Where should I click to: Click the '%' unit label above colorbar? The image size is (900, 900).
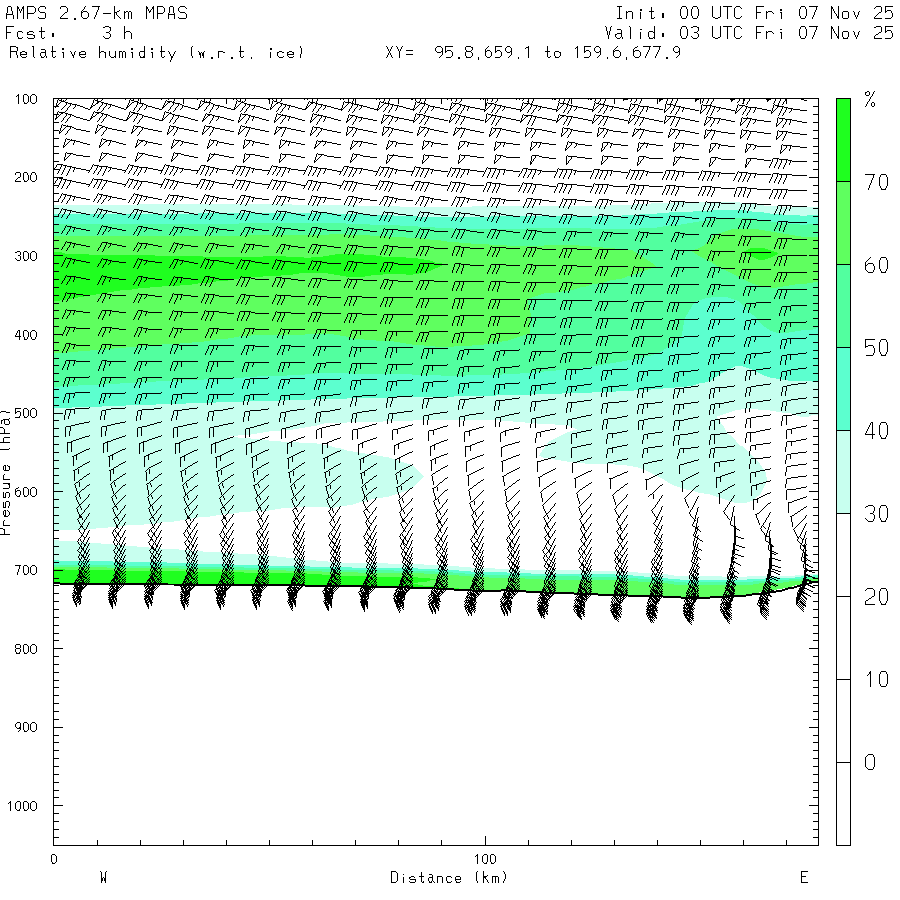870,100
